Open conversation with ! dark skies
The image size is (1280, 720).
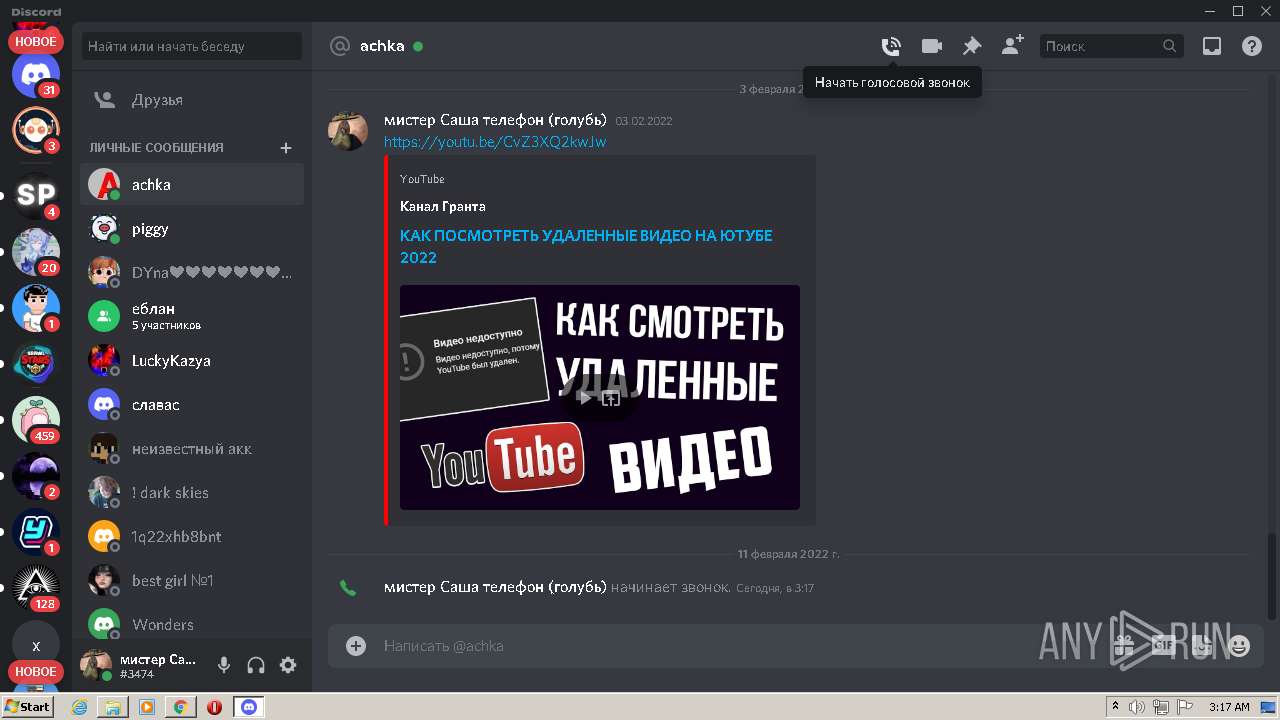click(x=192, y=493)
